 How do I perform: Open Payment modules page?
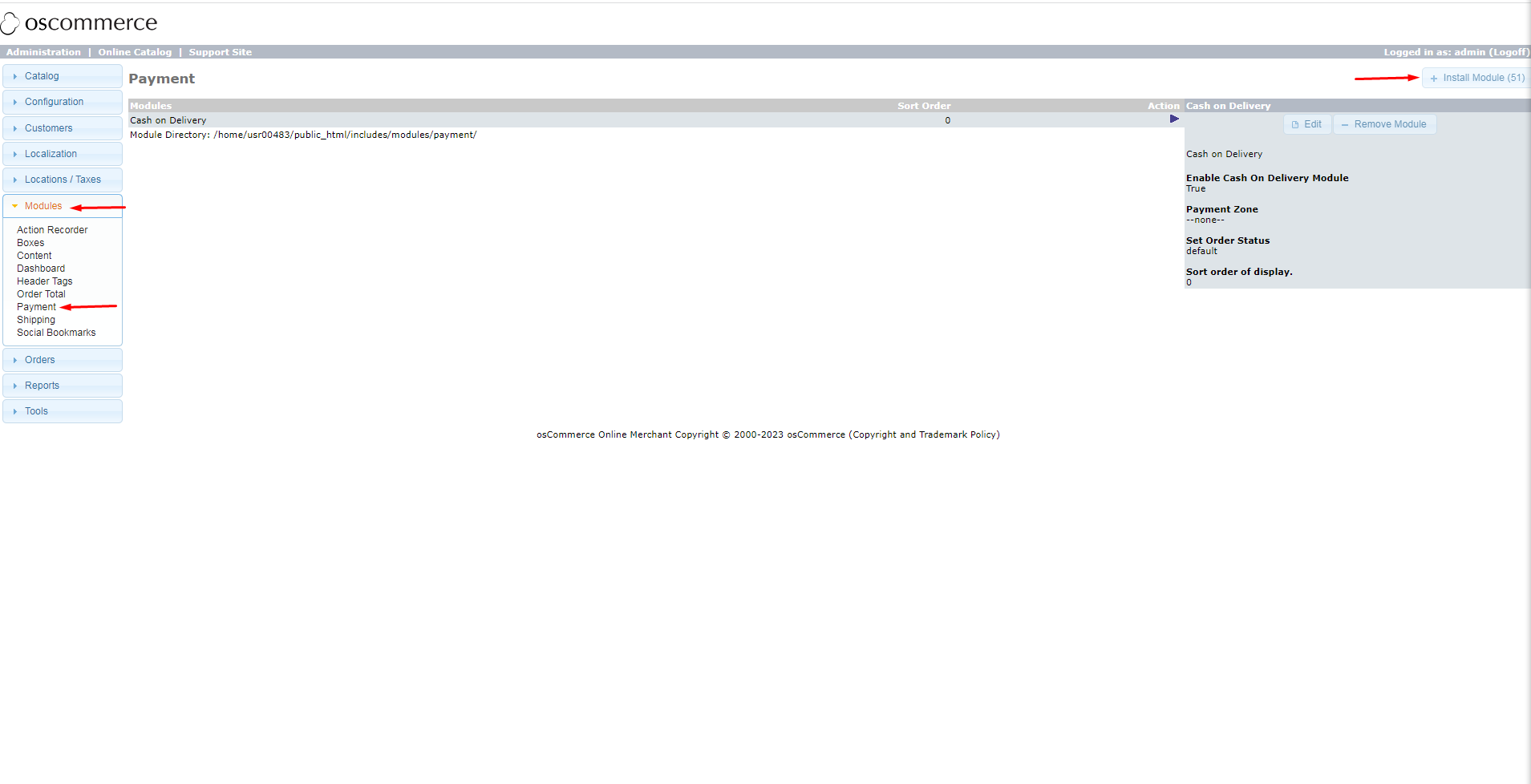coord(36,307)
